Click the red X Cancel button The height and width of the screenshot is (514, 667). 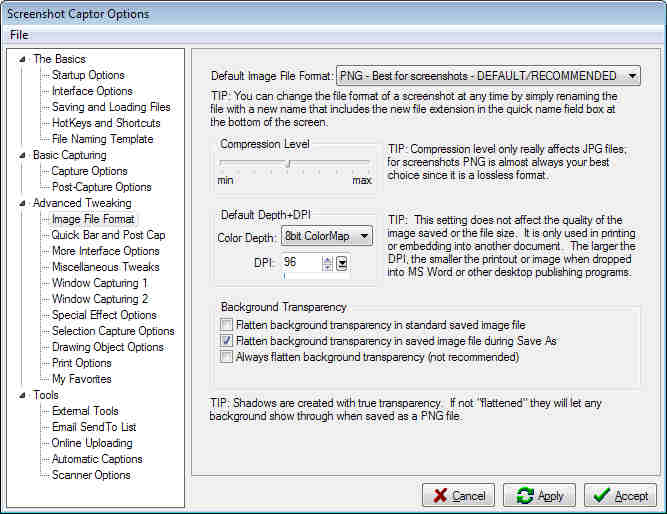(458, 495)
